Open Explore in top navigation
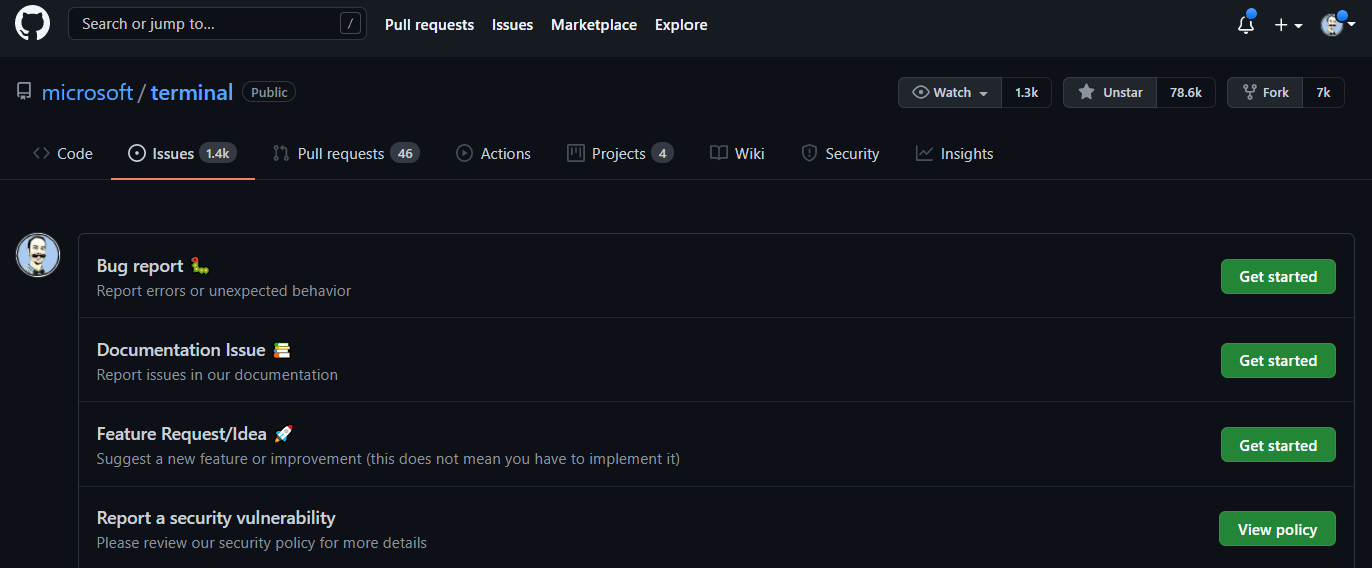Screen dimensions: 1372x568 (681, 25)
